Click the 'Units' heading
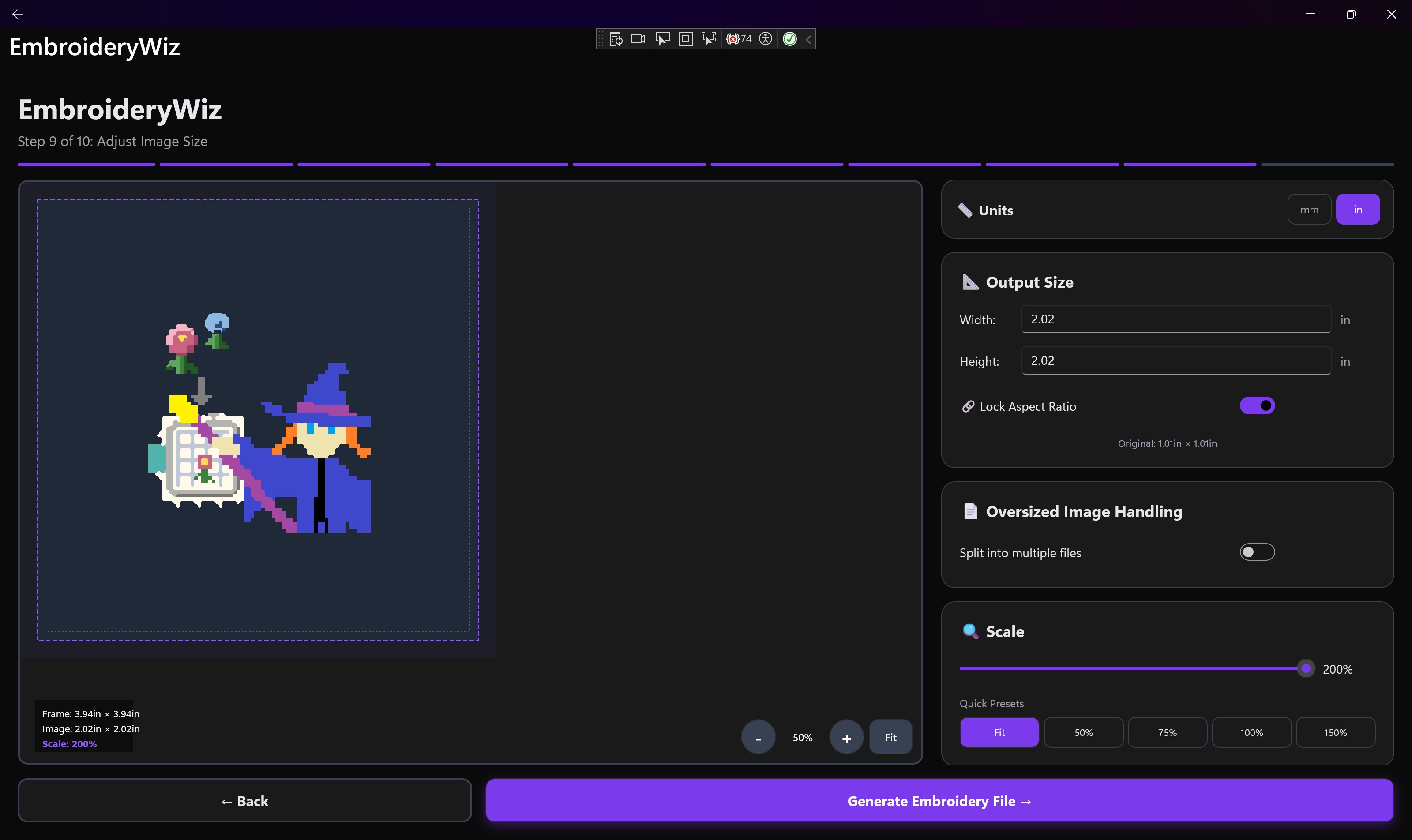The width and height of the screenshot is (1412, 840). click(996, 210)
